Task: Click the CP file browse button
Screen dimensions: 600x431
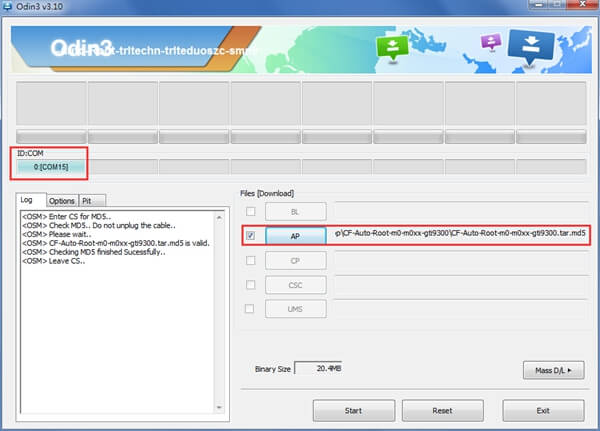Action: [295, 261]
